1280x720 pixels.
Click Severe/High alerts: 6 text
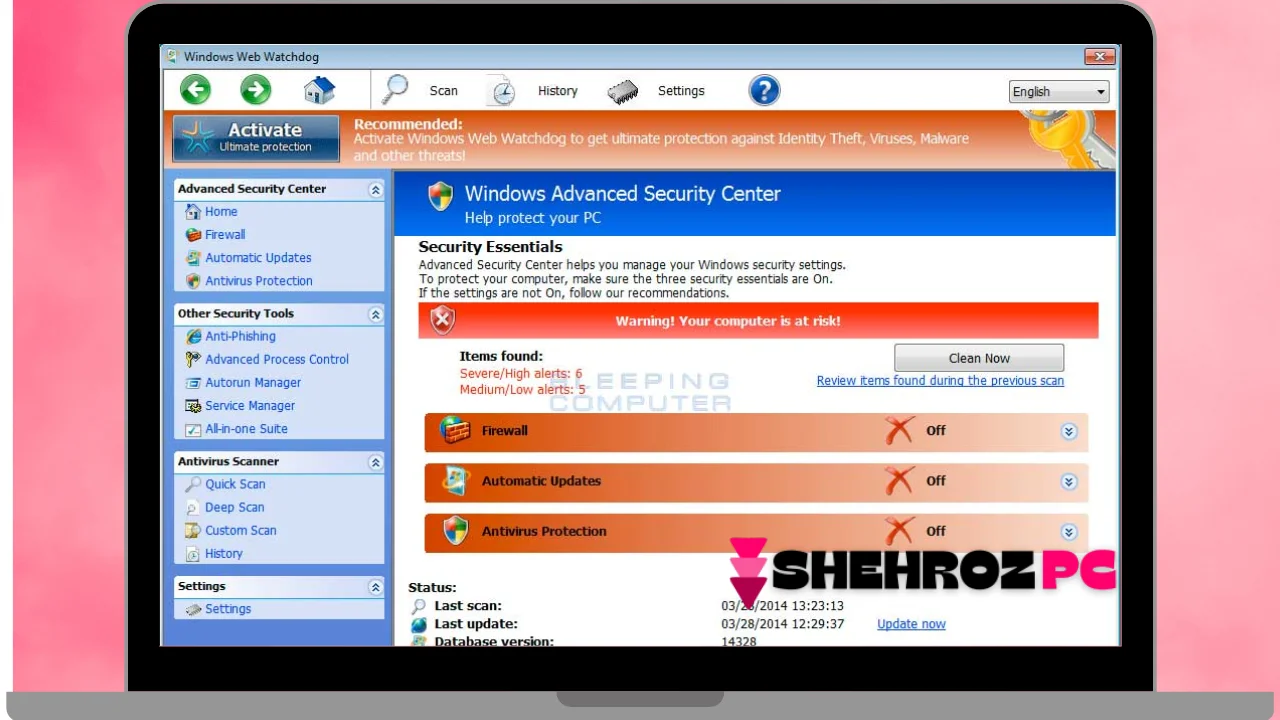point(521,374)
